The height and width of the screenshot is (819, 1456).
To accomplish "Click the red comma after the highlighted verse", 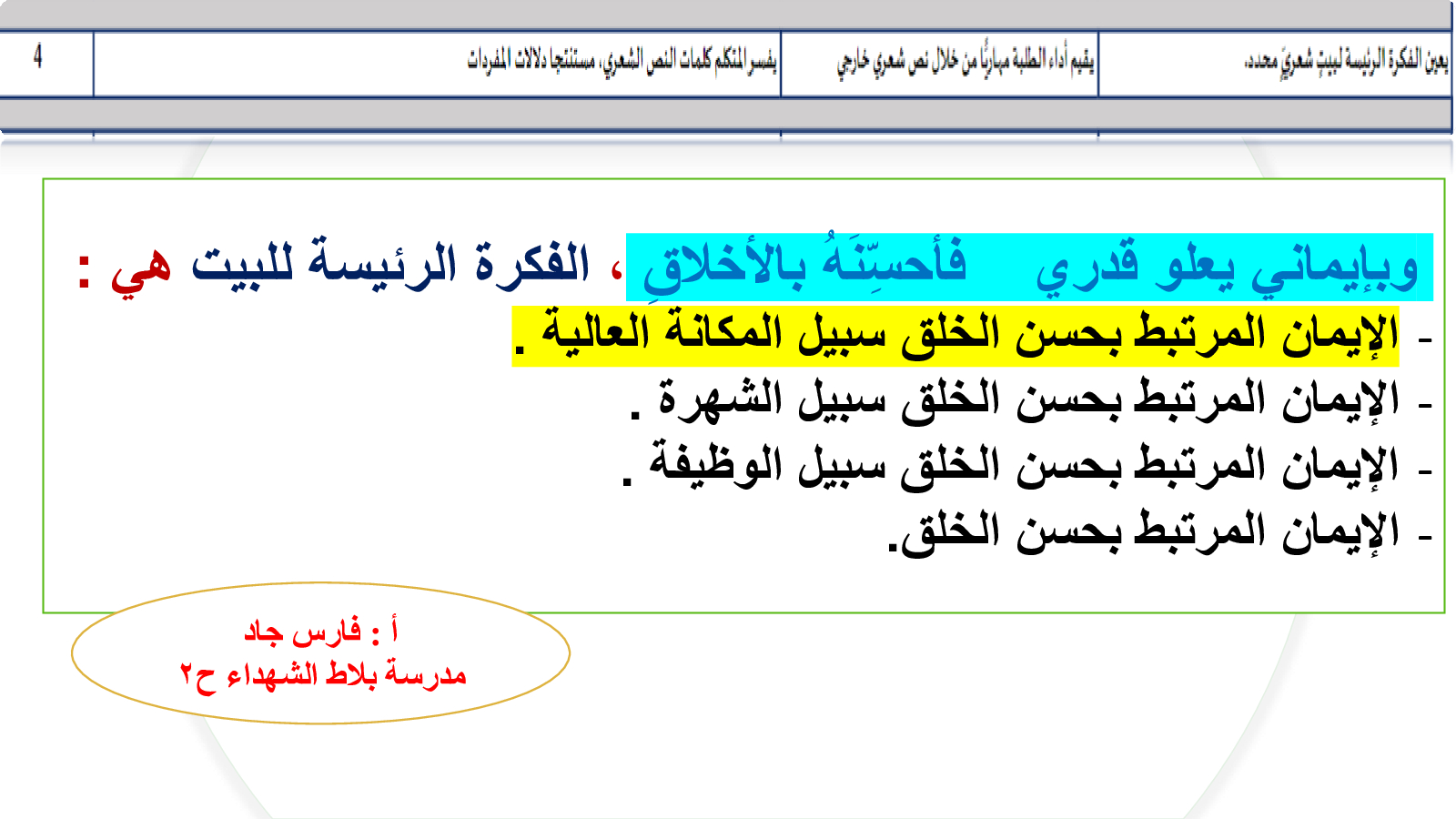I will click(x=616, y=269).
